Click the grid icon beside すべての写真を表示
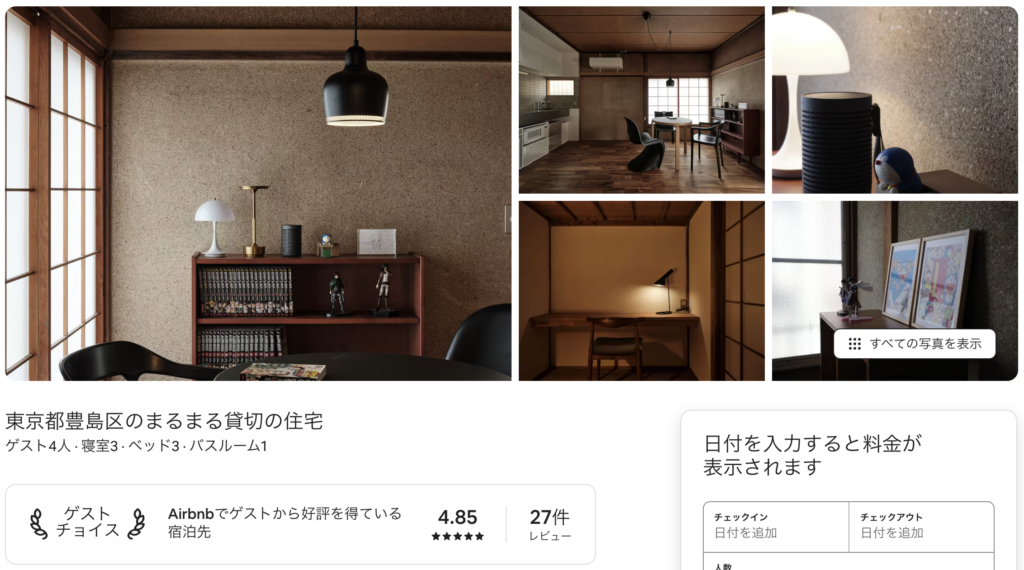The height and width of the screenshot is (570, 1024). pos(854,344)
